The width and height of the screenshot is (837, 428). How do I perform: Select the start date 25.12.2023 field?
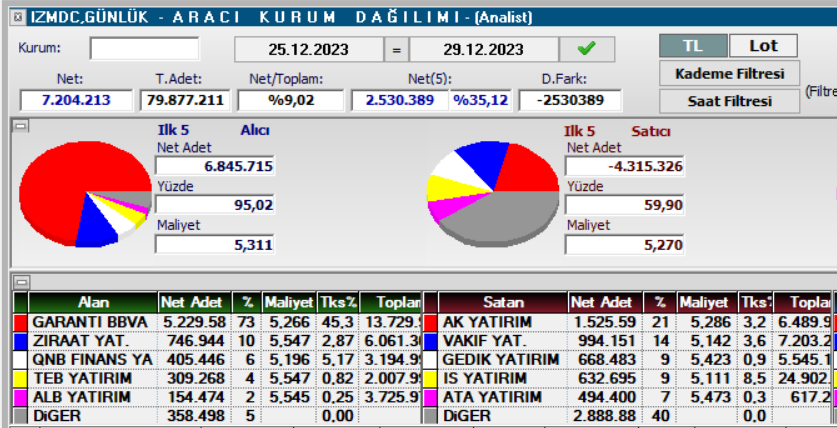pos(309,50)
